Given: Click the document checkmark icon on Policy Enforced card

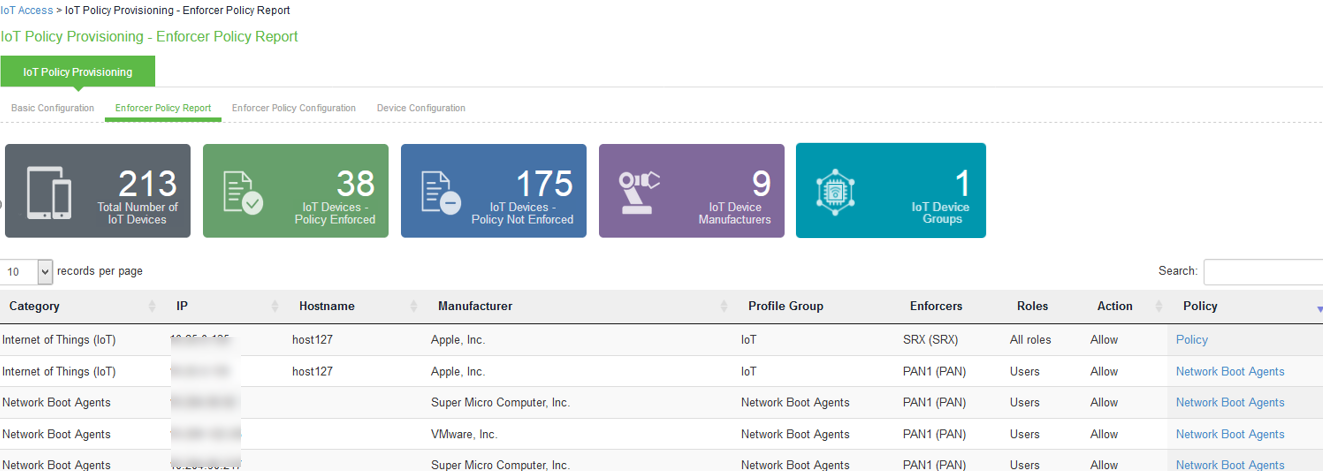Looking at the screenshot, I should tap(242, 192).
